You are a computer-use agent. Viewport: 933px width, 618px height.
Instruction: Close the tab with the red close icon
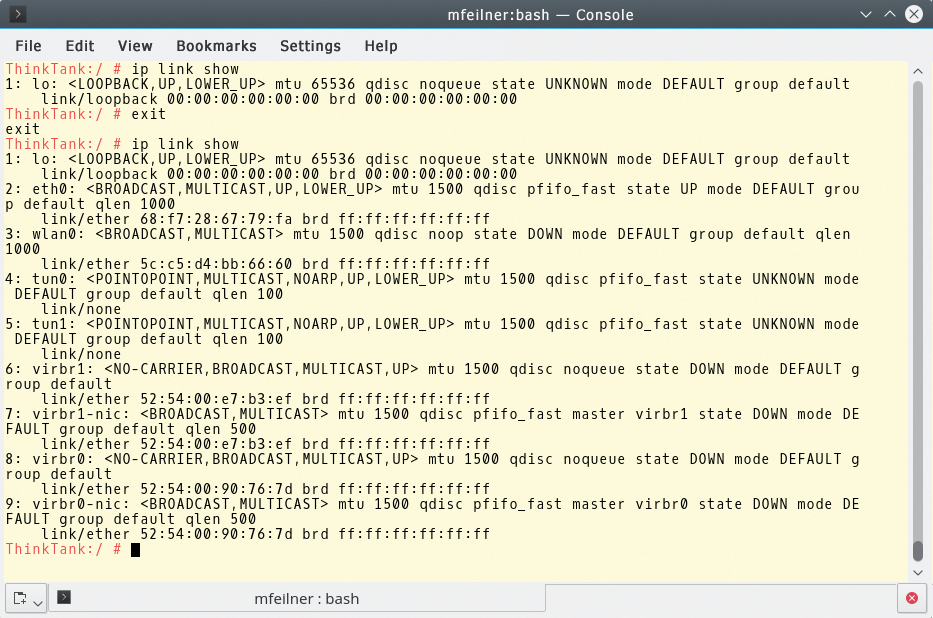click(x=910, y=598)
